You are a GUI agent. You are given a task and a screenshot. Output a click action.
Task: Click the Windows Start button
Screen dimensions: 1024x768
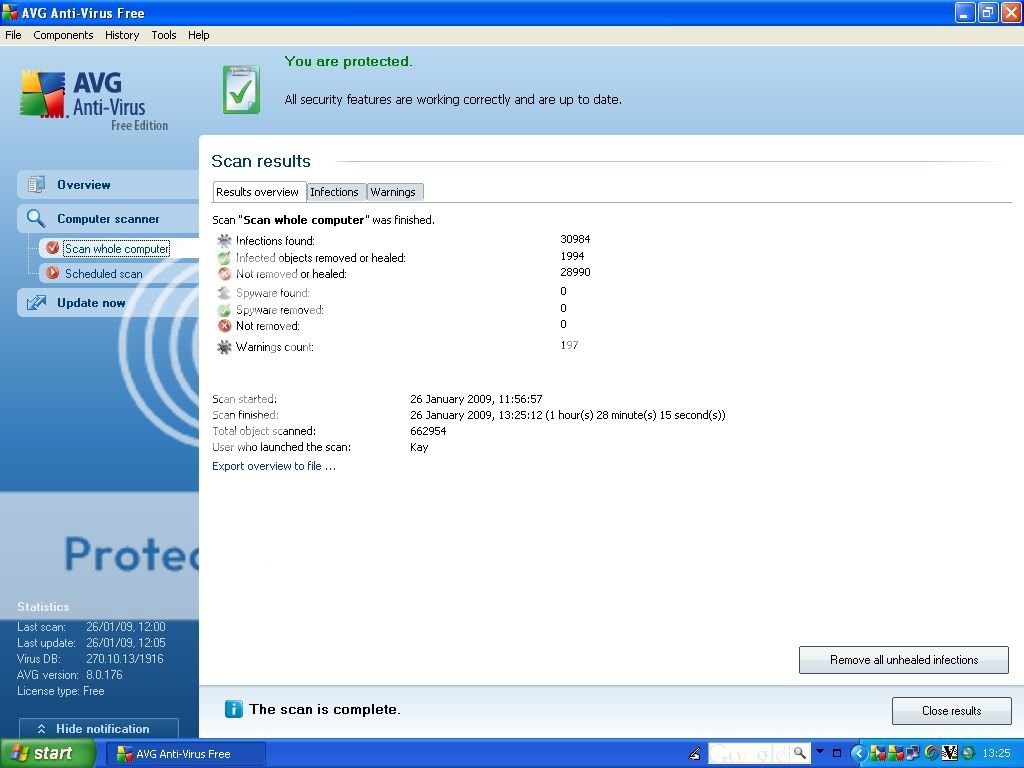coord(46,754)
